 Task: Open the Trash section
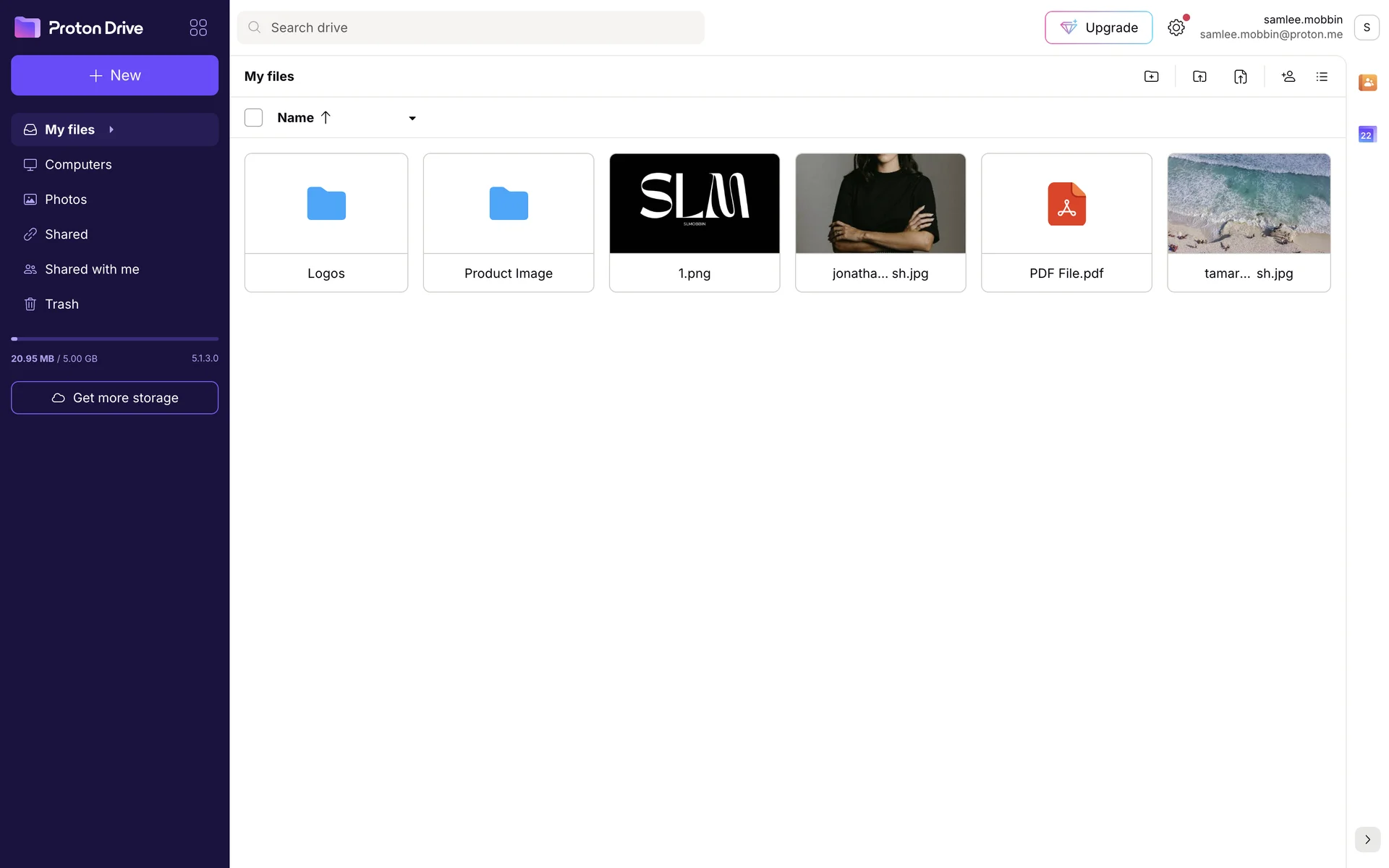[61, 304]
